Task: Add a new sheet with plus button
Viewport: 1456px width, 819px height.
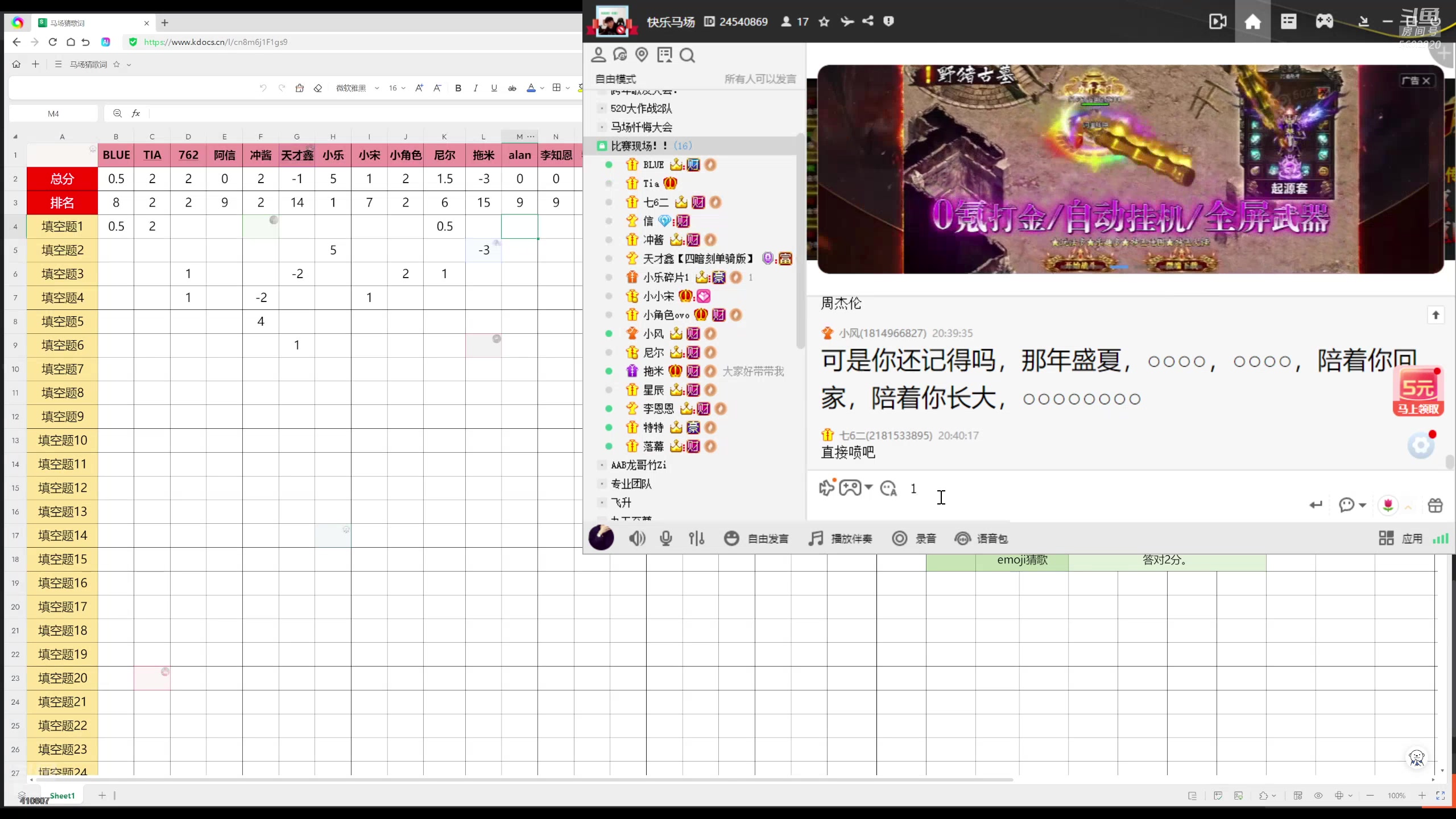Action: click(102, 796)
